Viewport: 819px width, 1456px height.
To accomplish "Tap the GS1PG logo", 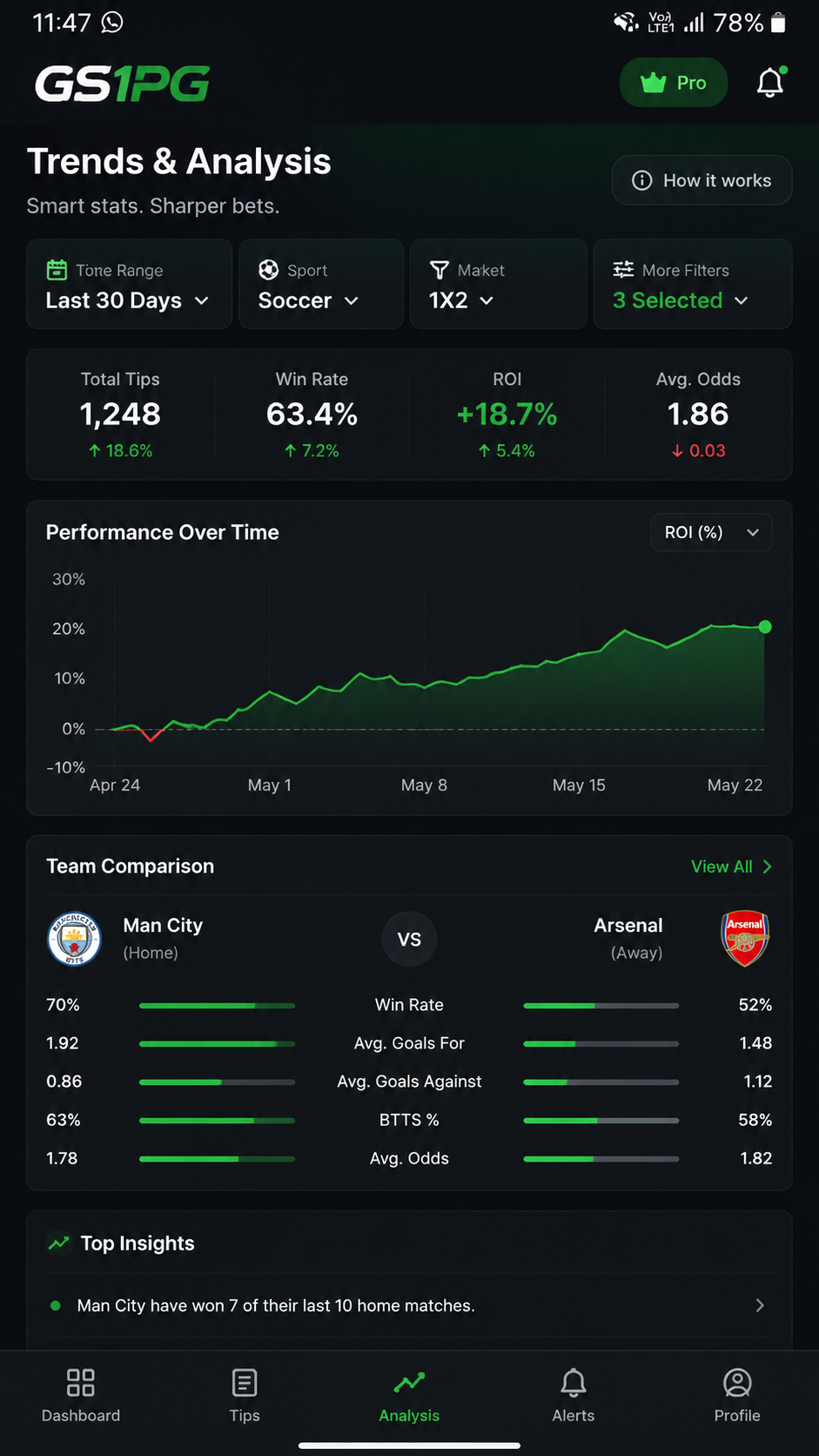I will tap(122, 84).
